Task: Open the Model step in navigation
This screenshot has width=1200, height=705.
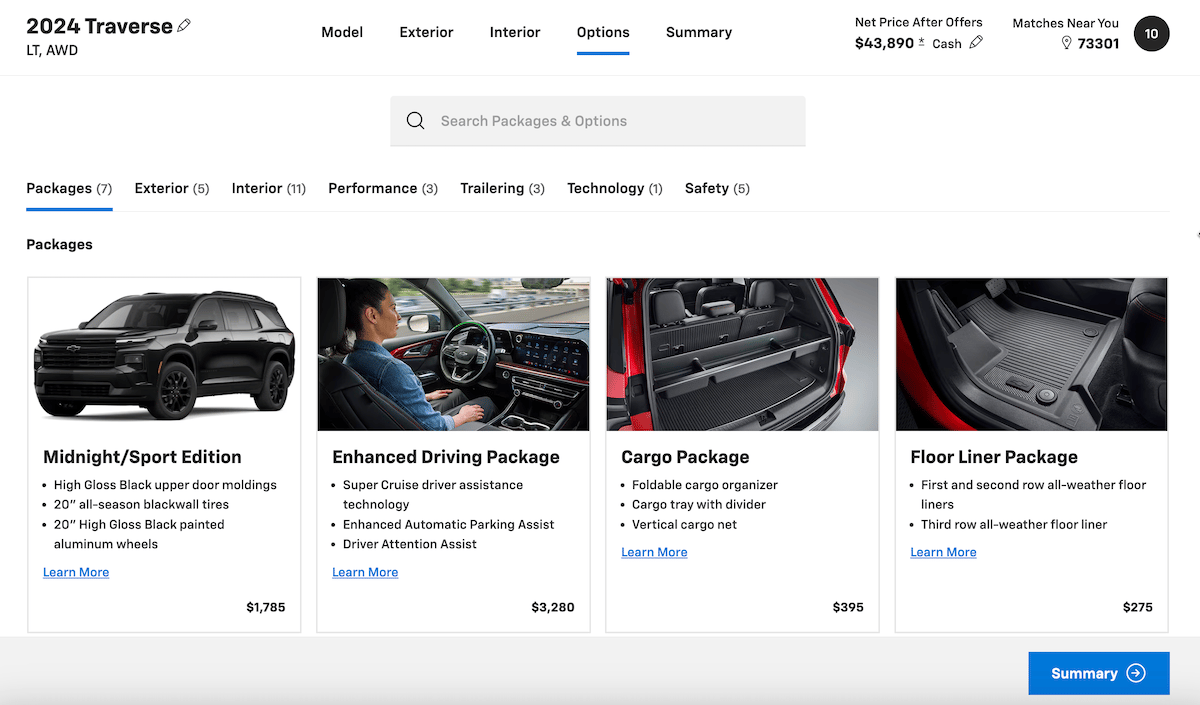Action: (x=342, y=32)
